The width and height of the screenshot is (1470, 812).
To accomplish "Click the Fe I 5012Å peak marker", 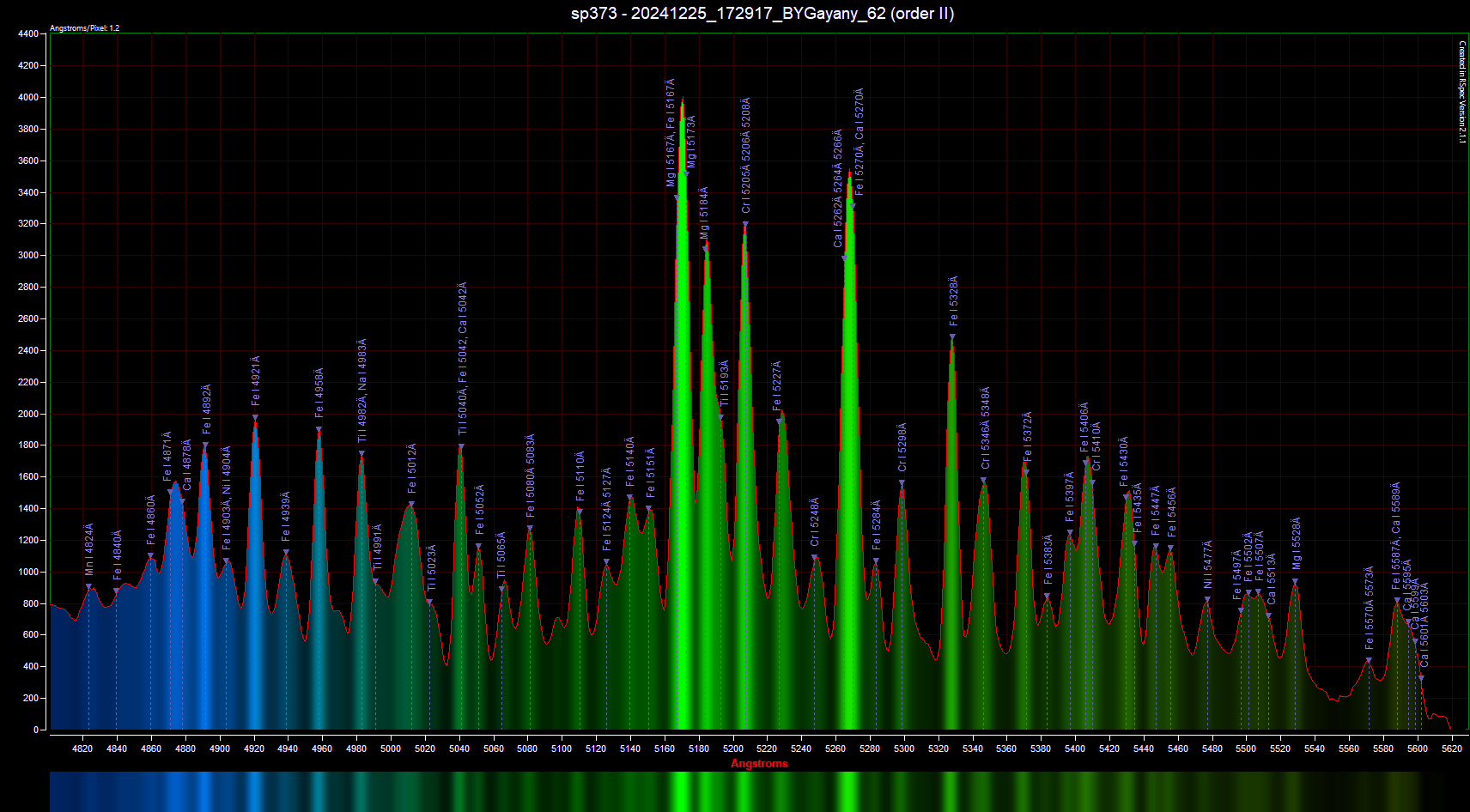I will [411, 505].
